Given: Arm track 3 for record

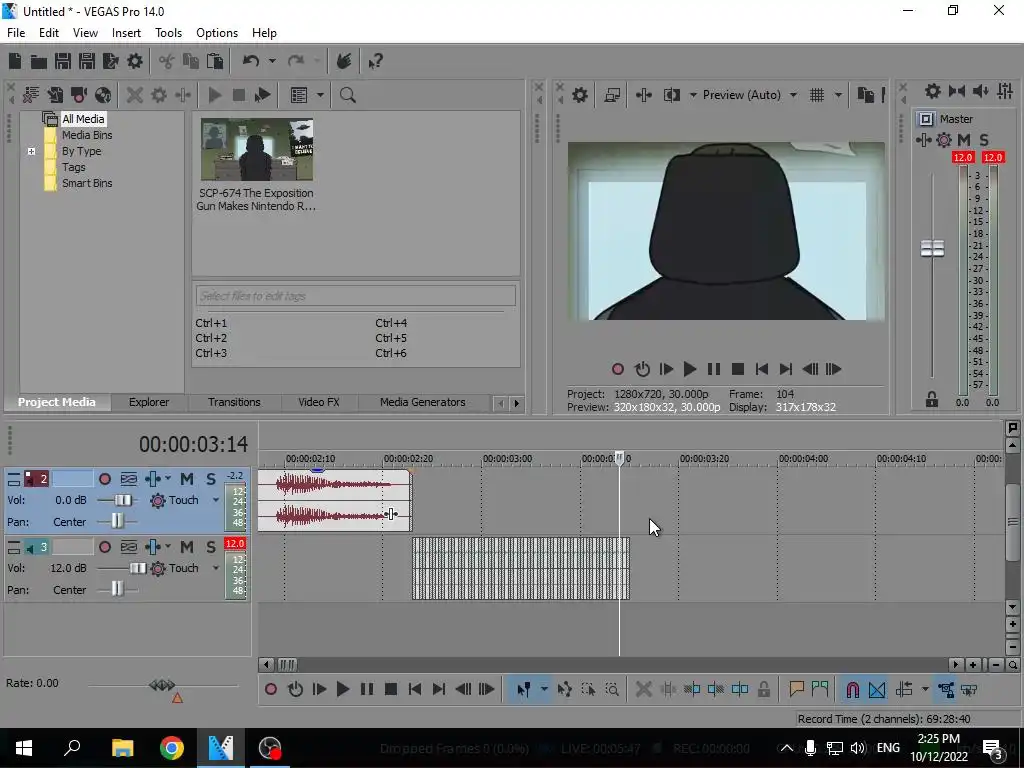Looking at the screenshot, I should click(x=104, y=547).
